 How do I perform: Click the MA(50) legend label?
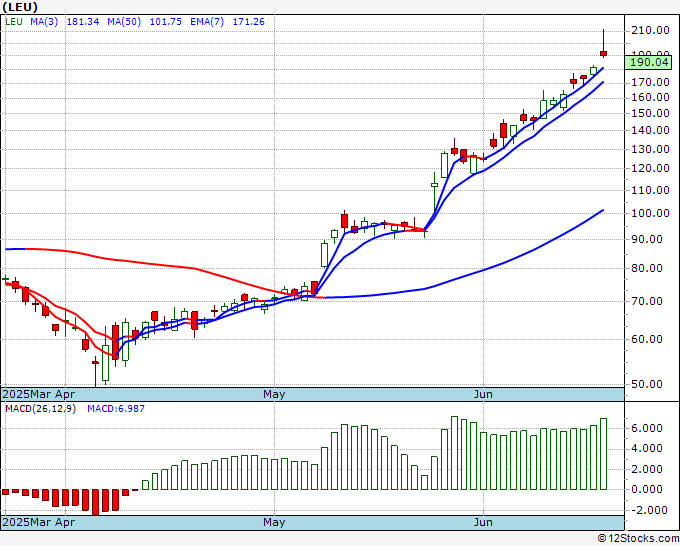click(x=124, y=22)
